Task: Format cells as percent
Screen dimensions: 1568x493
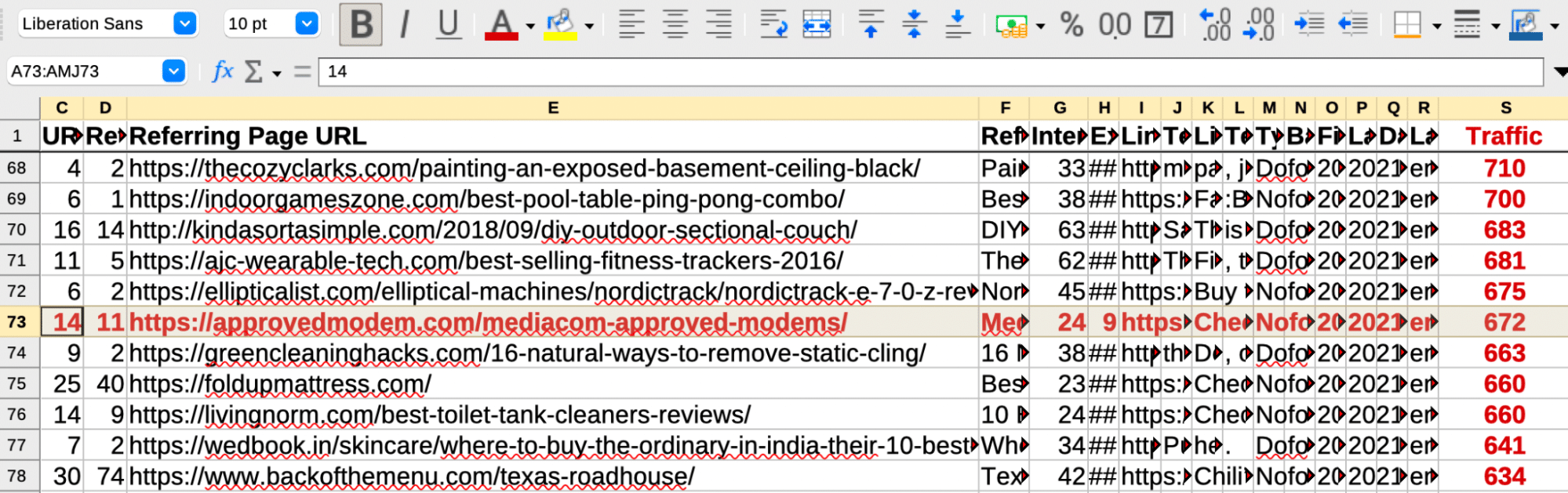Action: click(x=1071, y=24)
